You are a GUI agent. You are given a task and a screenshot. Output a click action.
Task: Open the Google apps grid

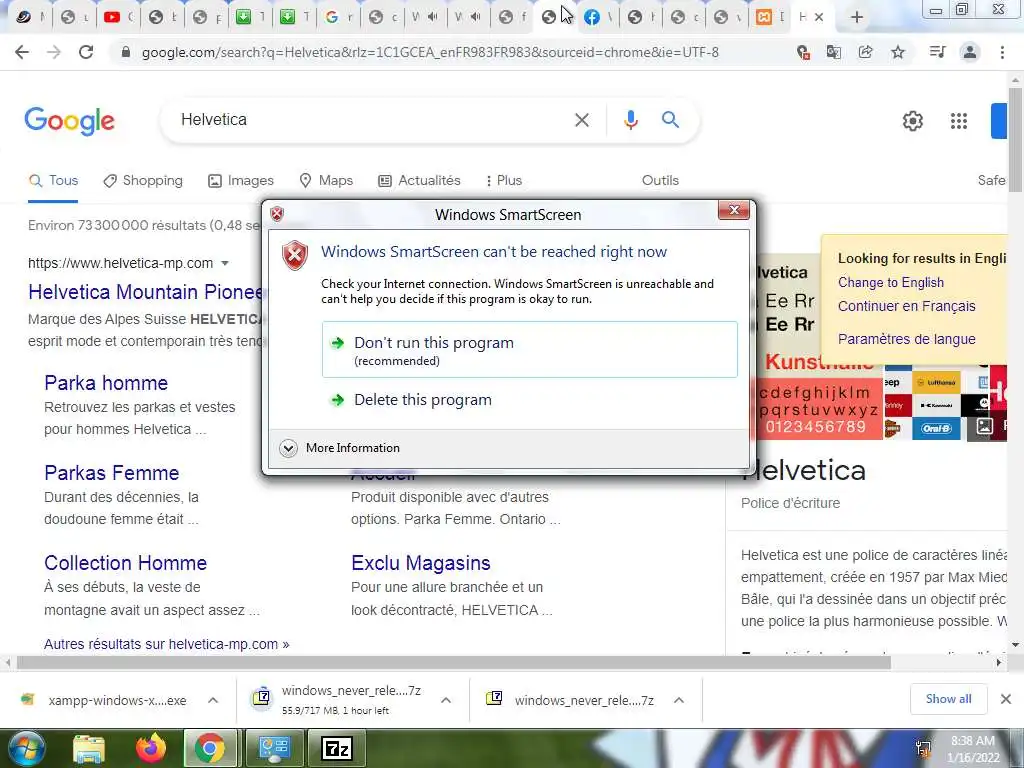click(x=959, y=121)
